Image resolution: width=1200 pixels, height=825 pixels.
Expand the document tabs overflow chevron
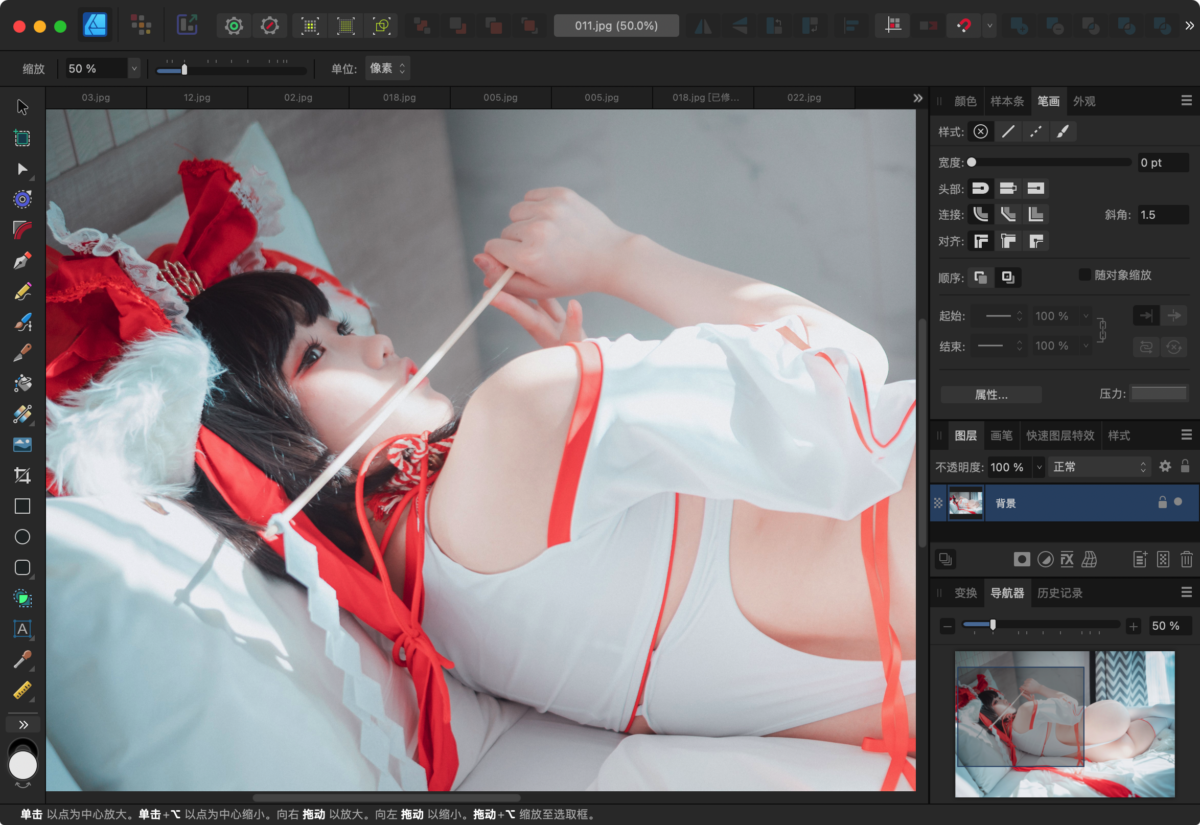[x=918, y=98]
